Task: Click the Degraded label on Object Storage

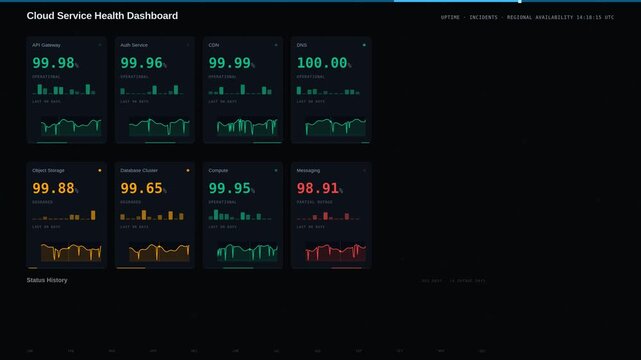Action: coord(43,202)
